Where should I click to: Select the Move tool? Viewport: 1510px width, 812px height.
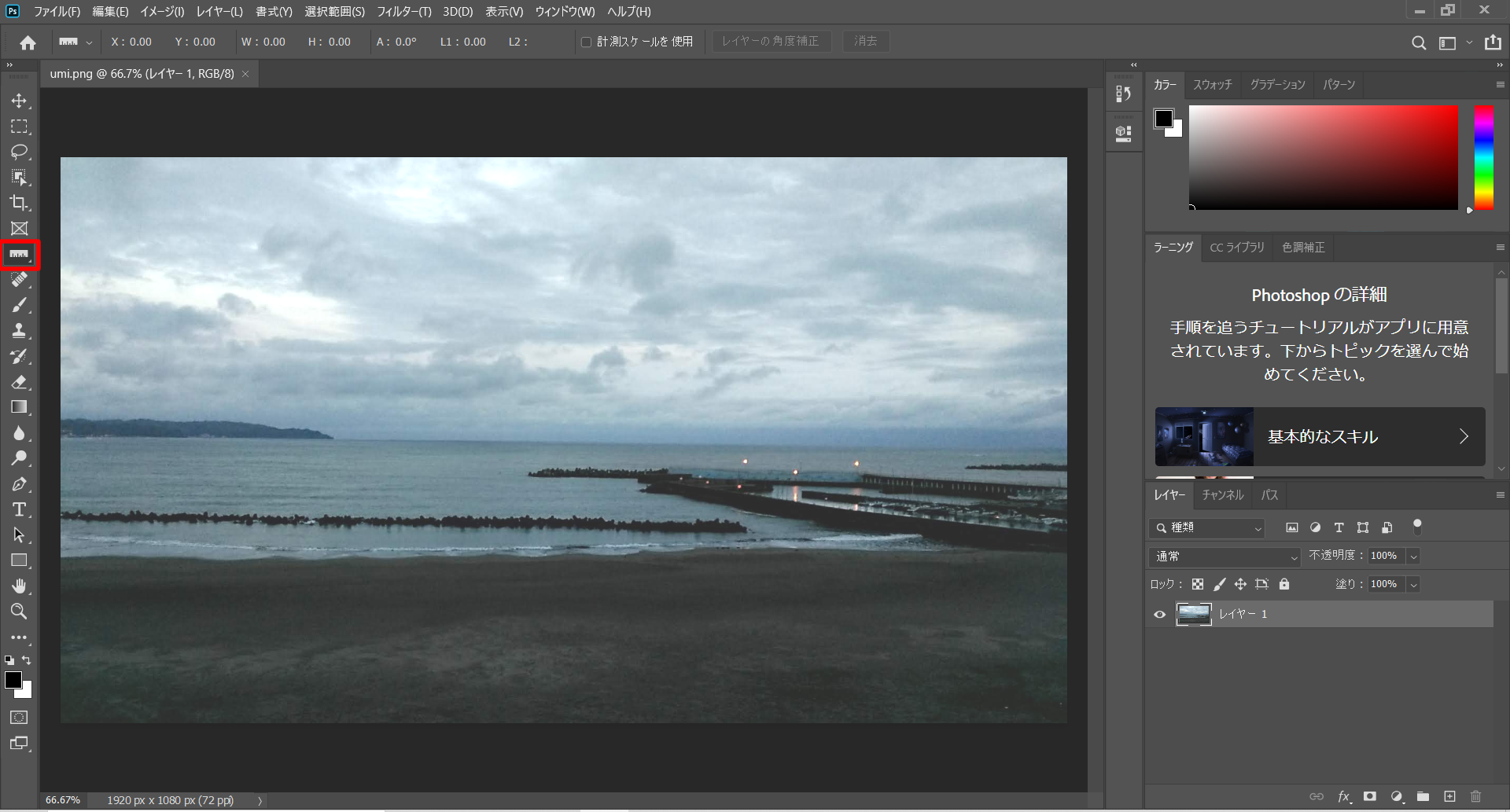click(x=20, y=101)
